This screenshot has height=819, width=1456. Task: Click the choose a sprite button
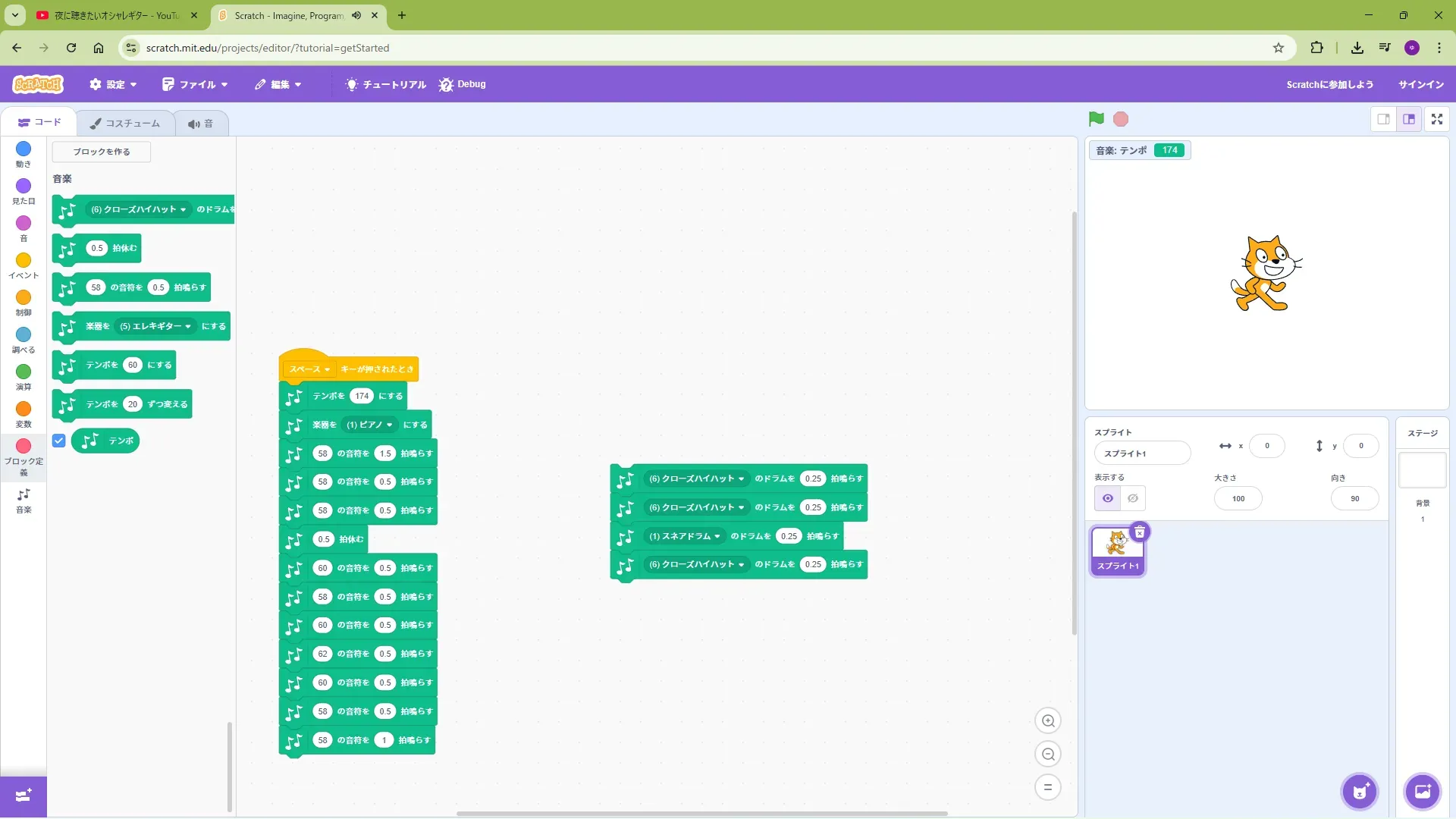click(1360, 792)
